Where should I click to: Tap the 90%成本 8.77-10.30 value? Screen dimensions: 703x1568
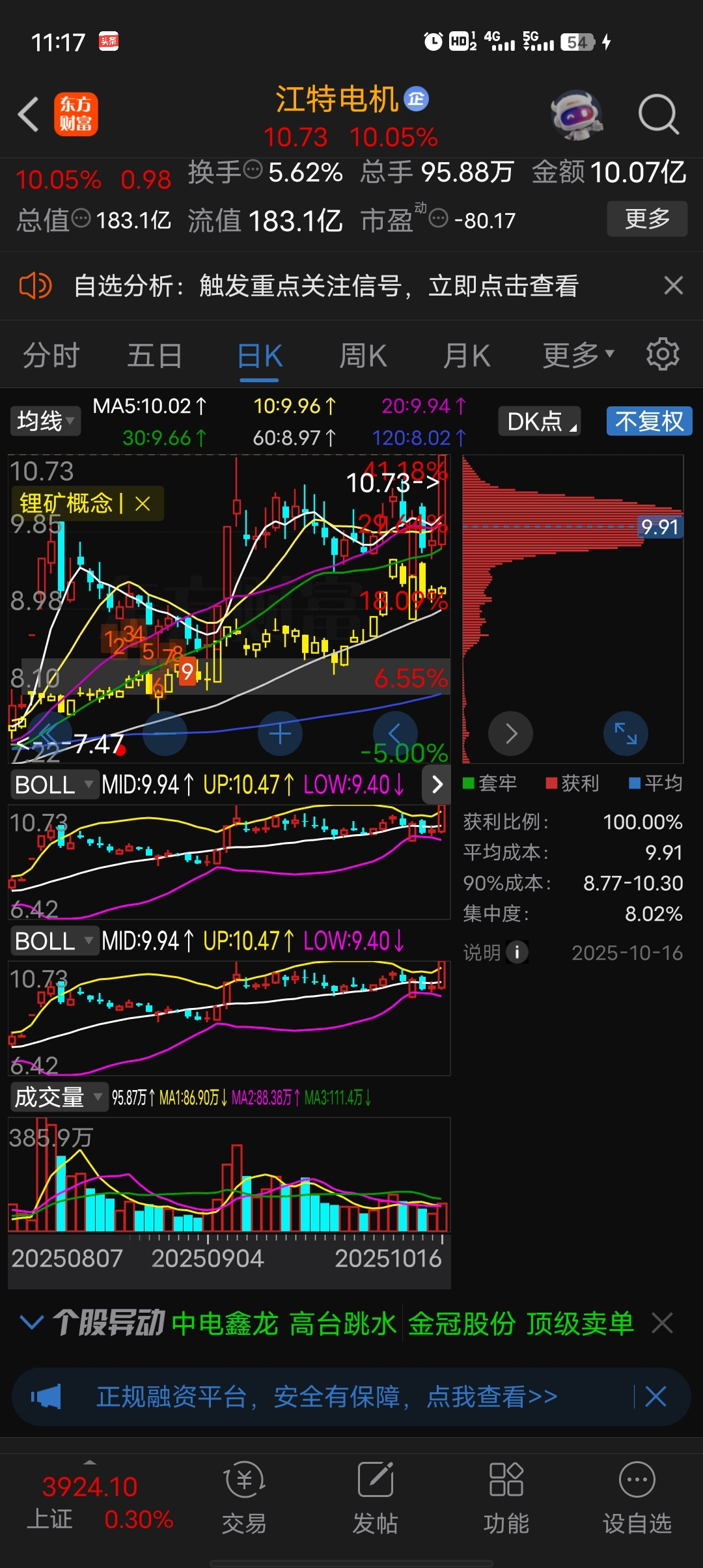[633, 883]
